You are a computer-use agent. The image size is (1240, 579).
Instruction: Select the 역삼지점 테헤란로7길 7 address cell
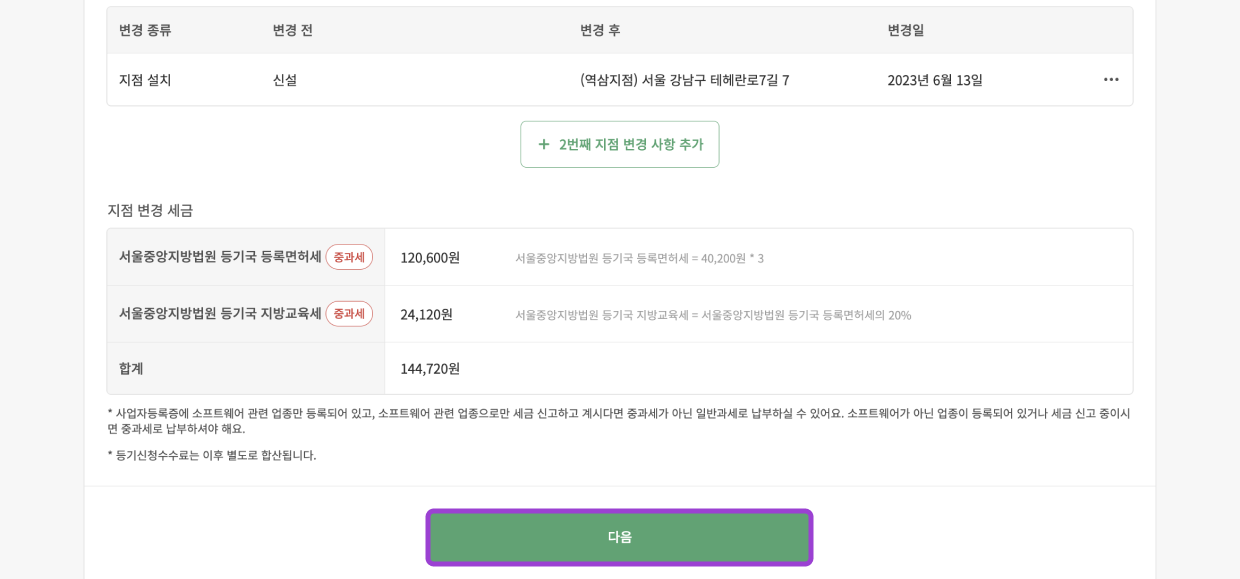click(x=684, y=80)
